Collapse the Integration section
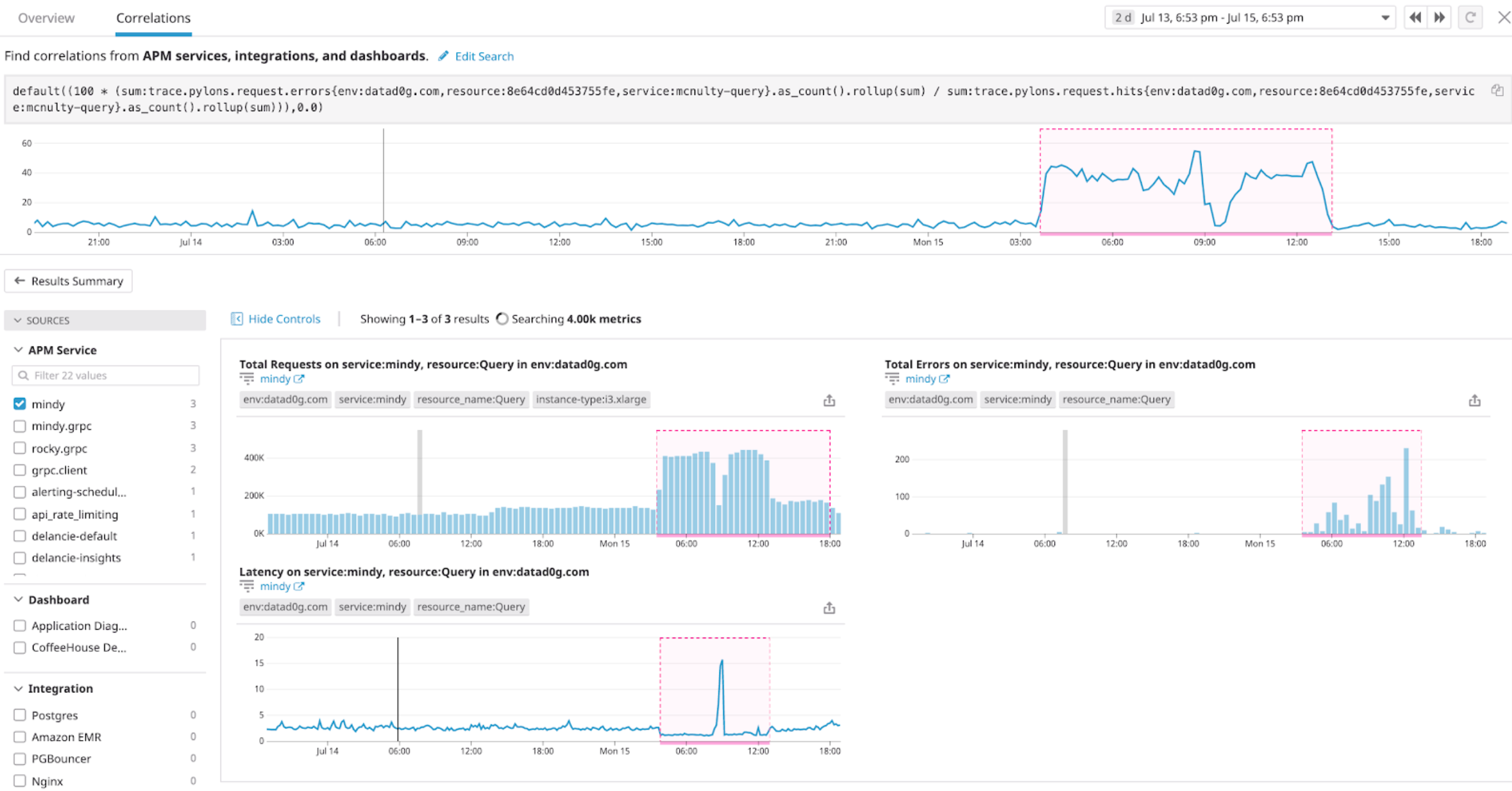This screenshot has height=791, width=1512. click(x=17, y=689)
